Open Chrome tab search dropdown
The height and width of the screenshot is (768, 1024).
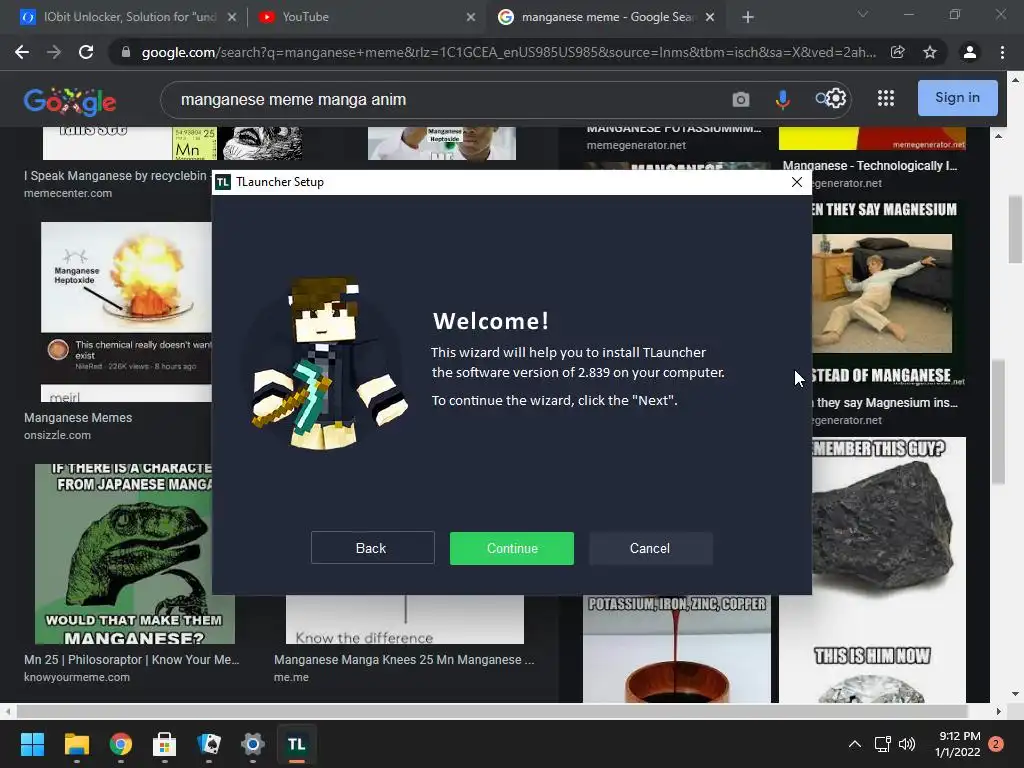(x=863, y=14)
